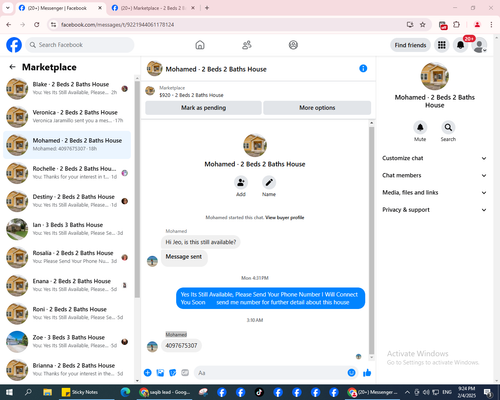Reload the page

(37, 25)
